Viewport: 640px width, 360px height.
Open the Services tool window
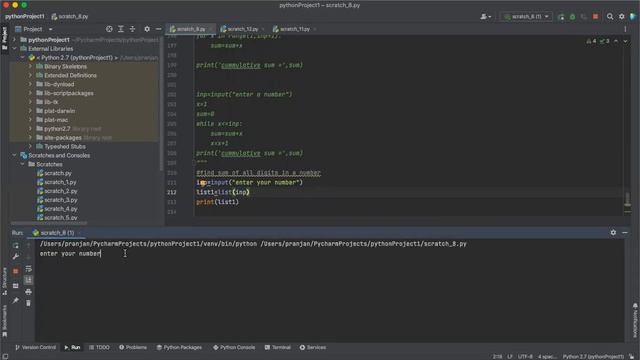313,347
